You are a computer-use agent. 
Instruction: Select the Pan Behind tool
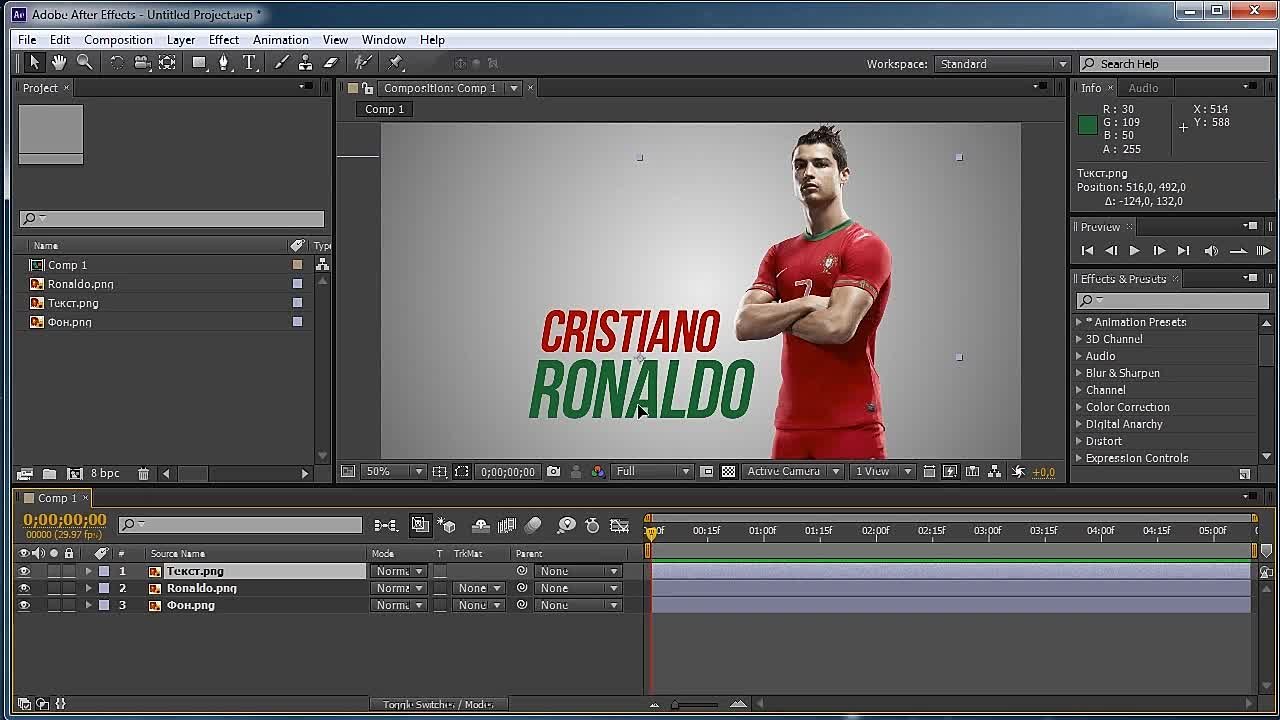coord(167,63)
